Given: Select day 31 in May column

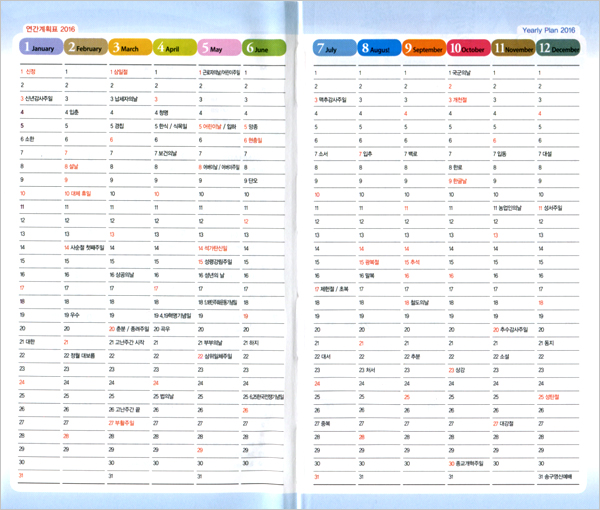Looking at the screenshot, I should click(200, 477).
